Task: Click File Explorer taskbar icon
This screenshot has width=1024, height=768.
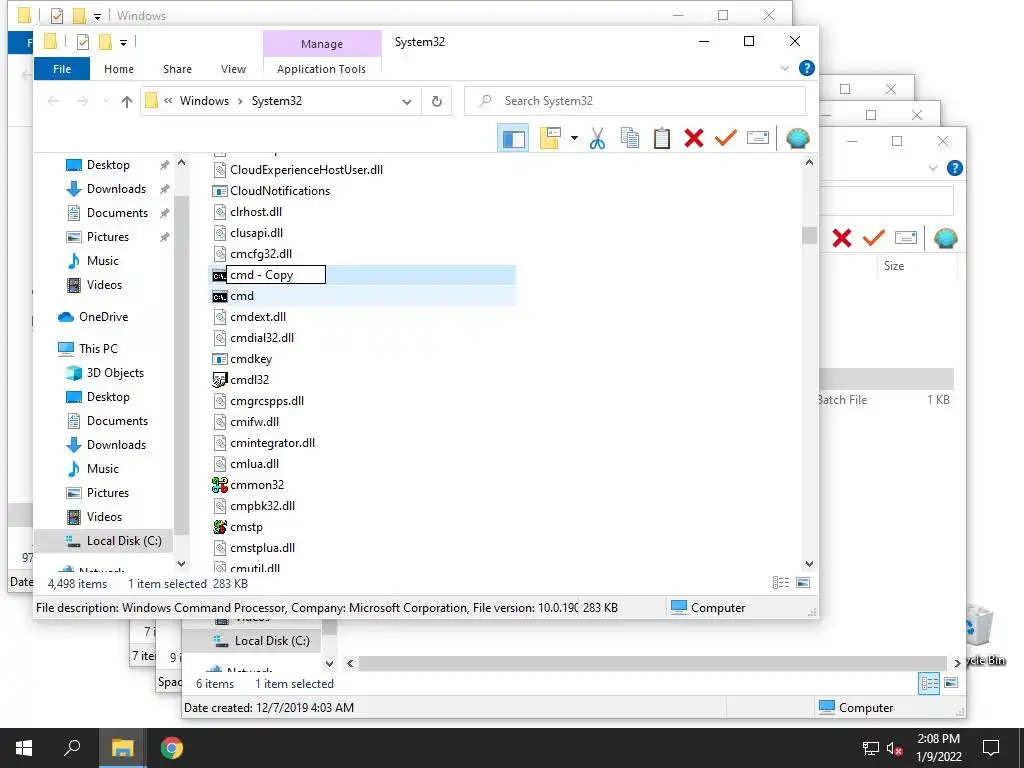Action: coord(122,748)
